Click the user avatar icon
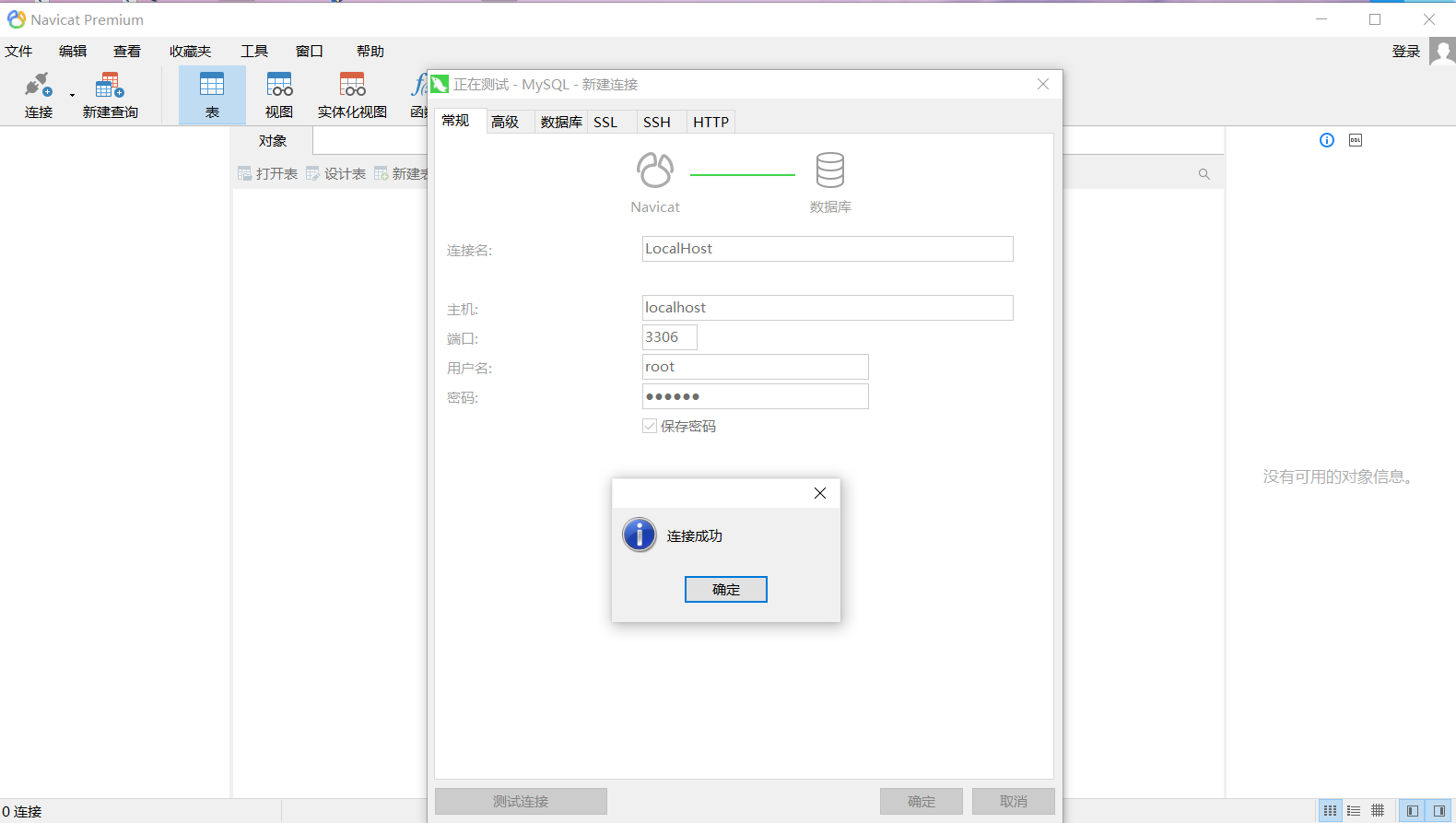Screen dimensions: 1456x823 (x=1442, y=52)
